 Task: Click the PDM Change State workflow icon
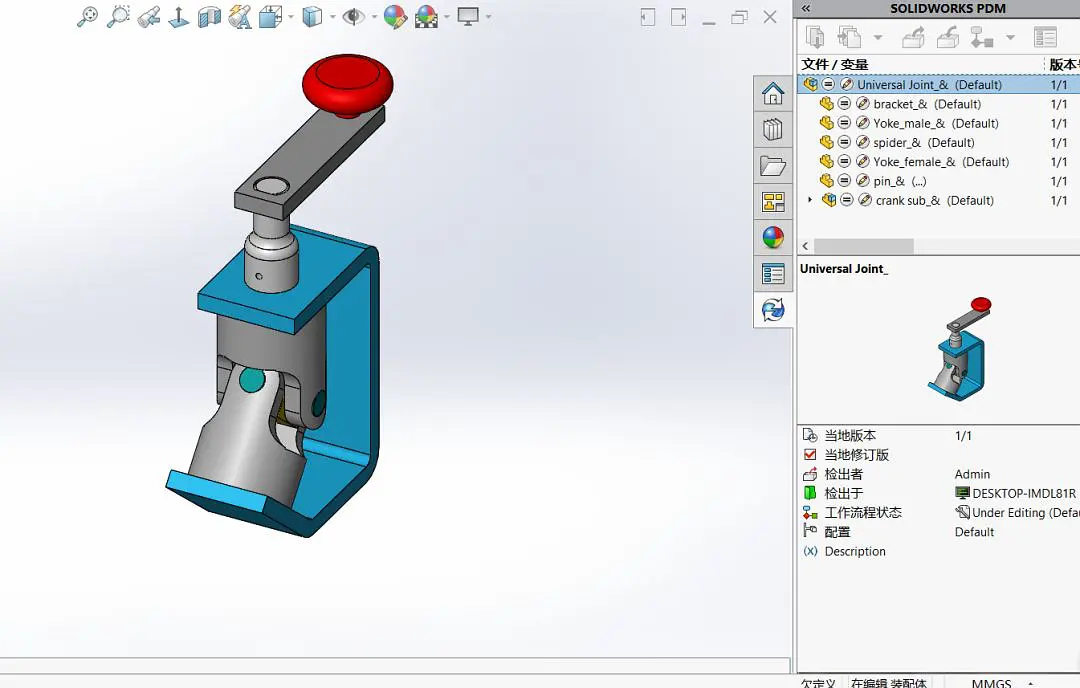click(982, 37)
